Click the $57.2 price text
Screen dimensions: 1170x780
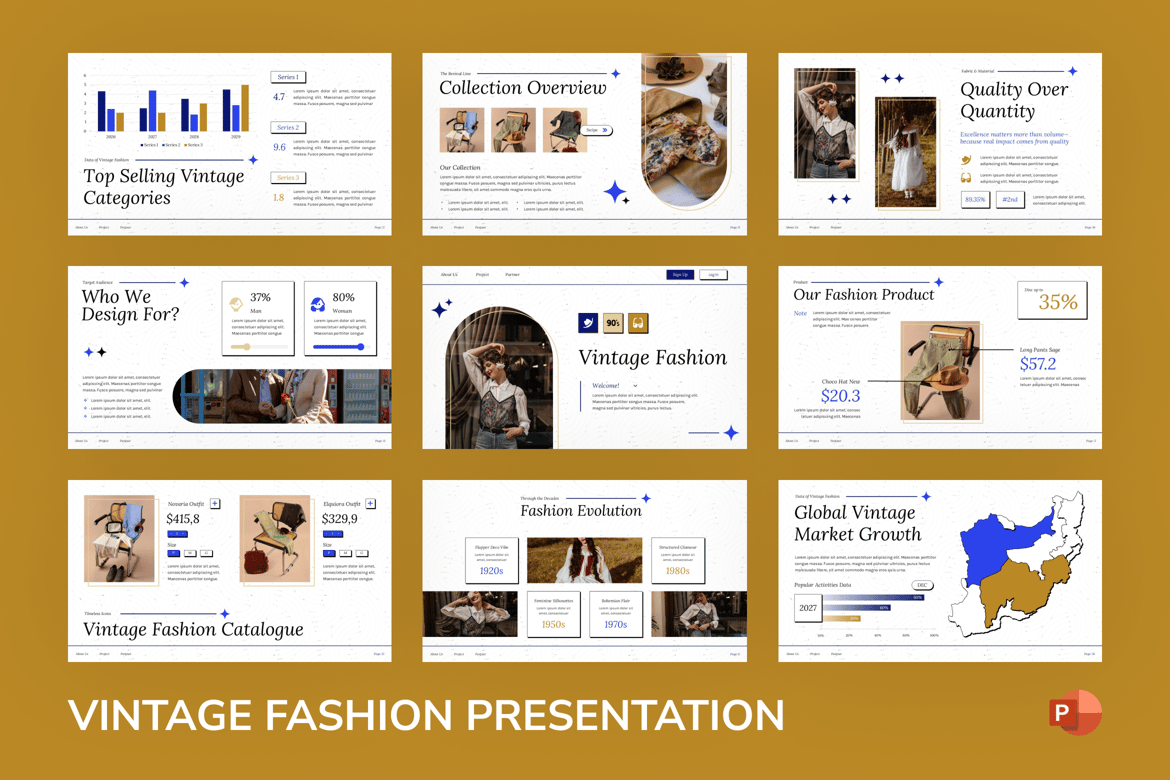click(1038, 364)
